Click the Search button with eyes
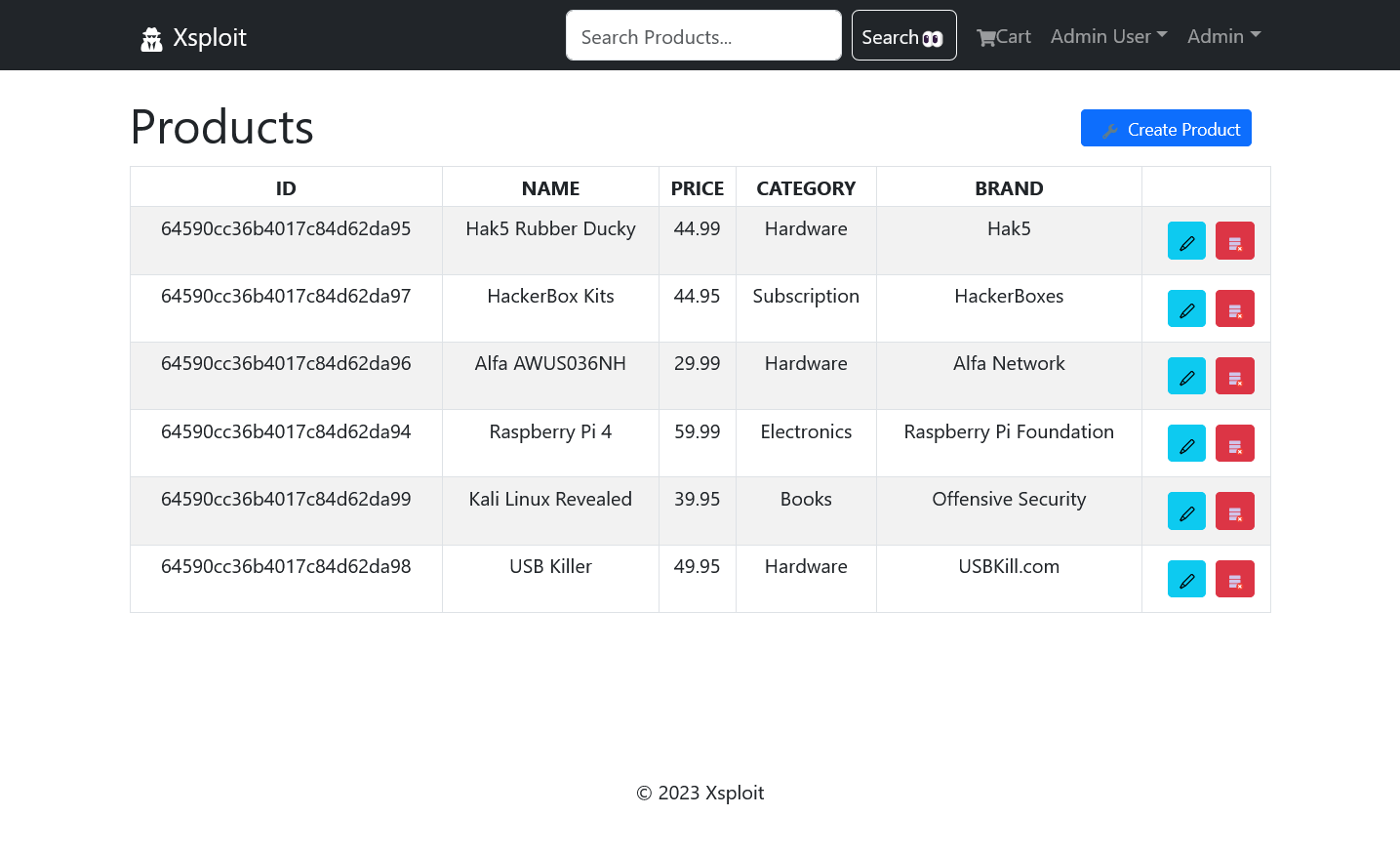Viewport: 1400px width, 857px height. pyautogui.click(x=903, y=35)
